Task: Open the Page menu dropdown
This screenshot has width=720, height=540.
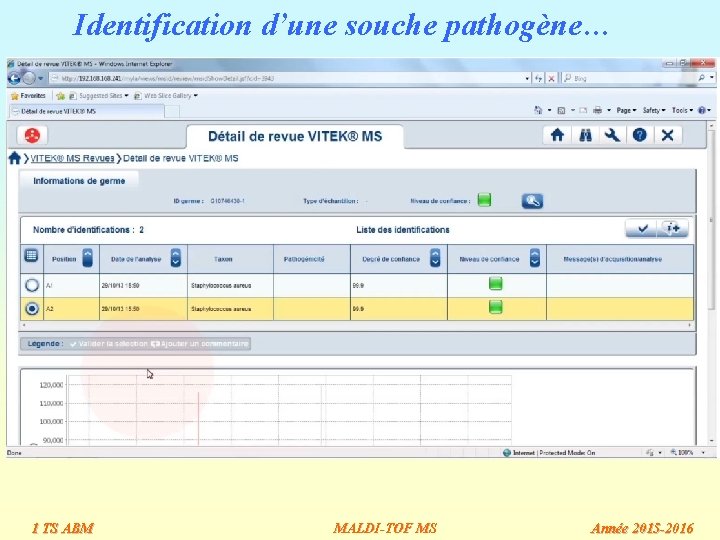Action: [x=626, y=110]
